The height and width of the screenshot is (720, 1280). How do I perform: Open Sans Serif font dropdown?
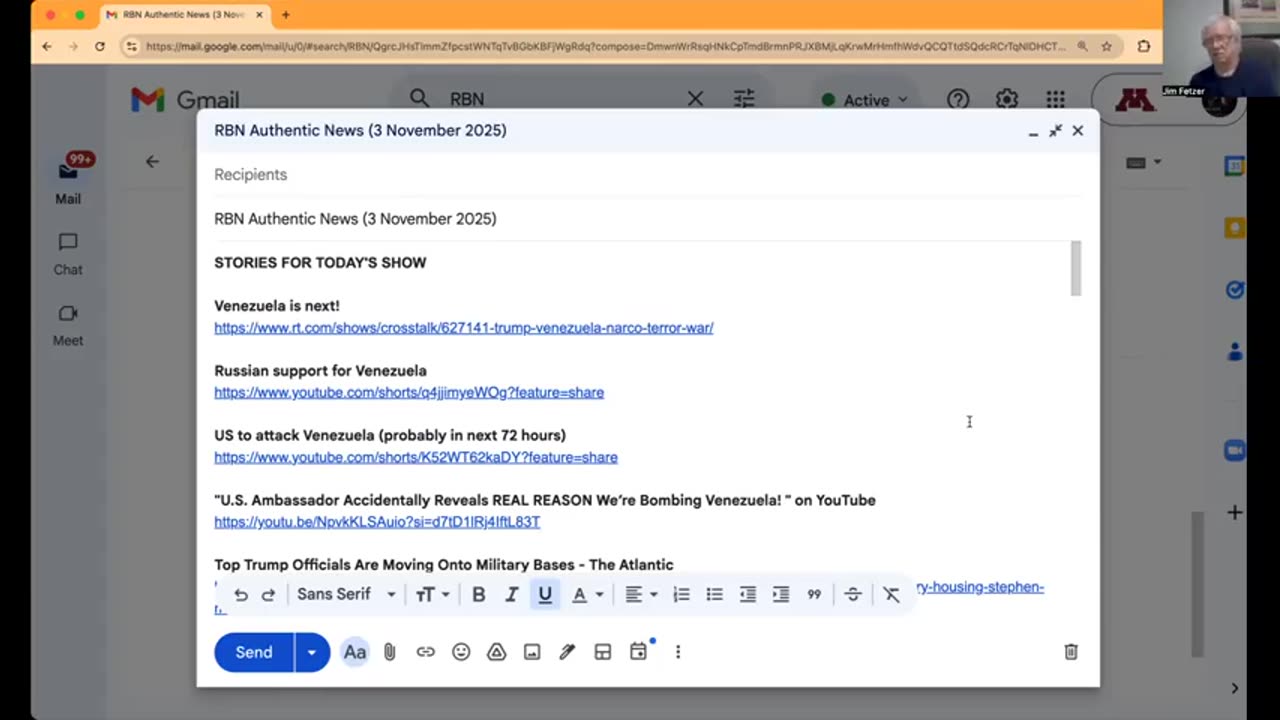(346, 594)
